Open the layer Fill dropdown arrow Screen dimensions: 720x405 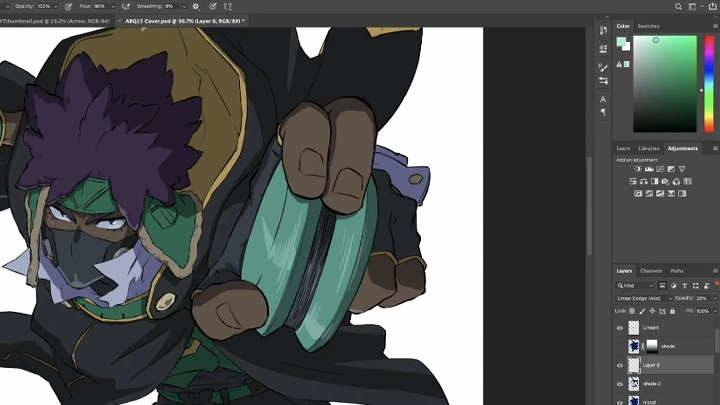pyautogui.click(x=715, y=311)
